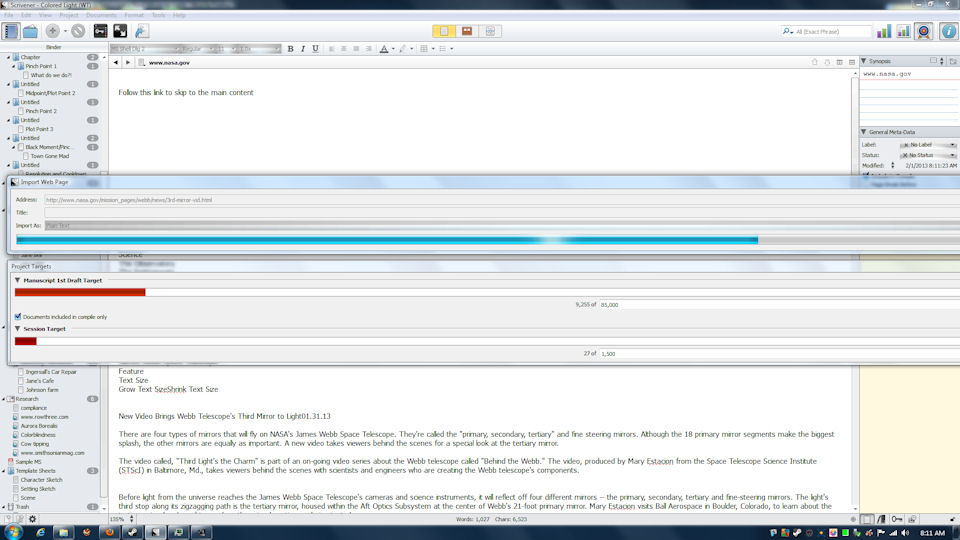The height and width of the screenshot is (540, 960).
Task: Click the Session Target progress bar
Action: coord(487,341)
